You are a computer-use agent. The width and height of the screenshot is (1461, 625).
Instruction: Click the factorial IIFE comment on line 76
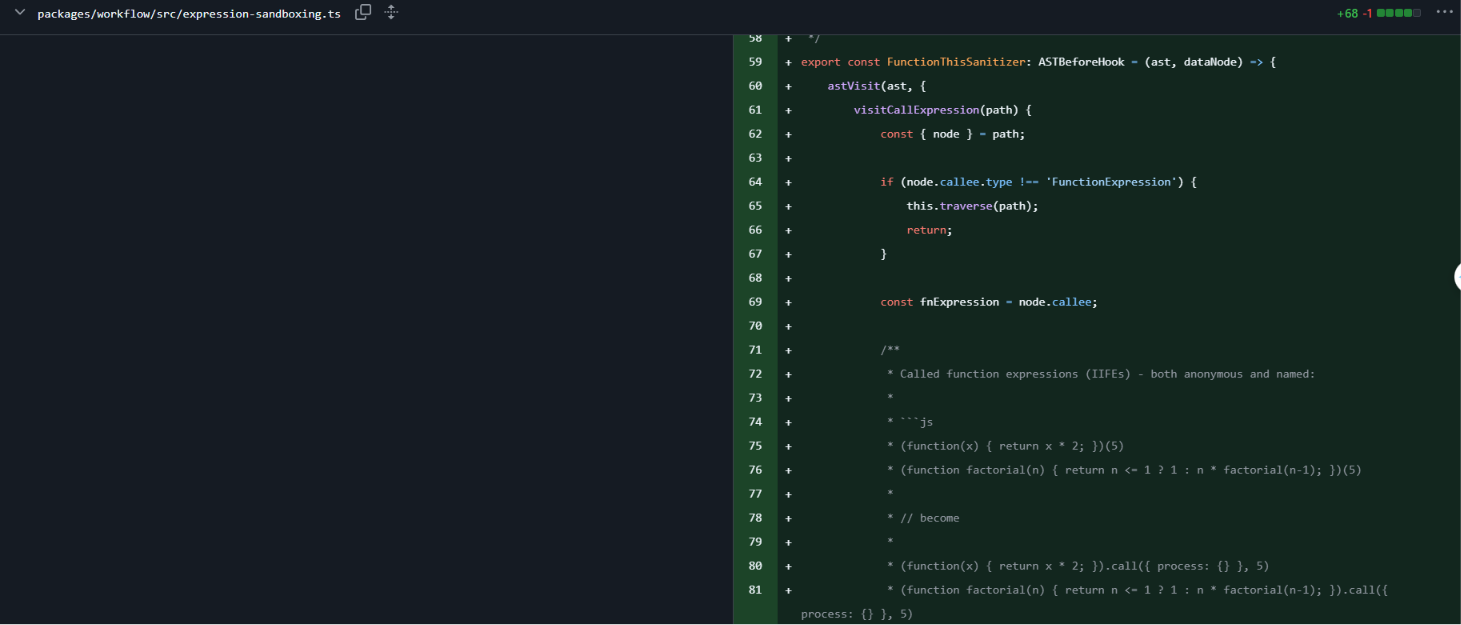[x=1124, y=470]
